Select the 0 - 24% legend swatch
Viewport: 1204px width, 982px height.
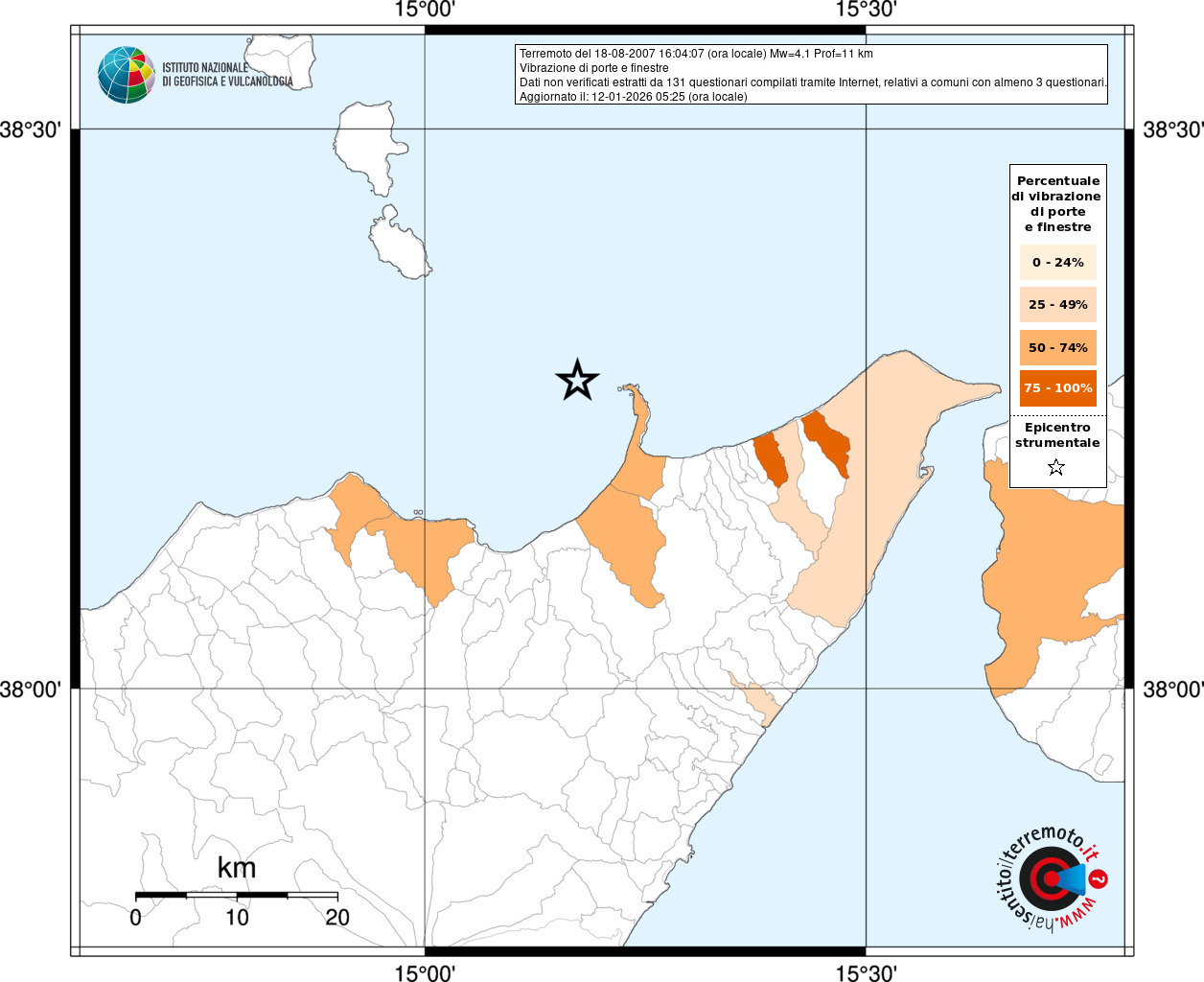pyautogui.click(x=1057, y=262)
